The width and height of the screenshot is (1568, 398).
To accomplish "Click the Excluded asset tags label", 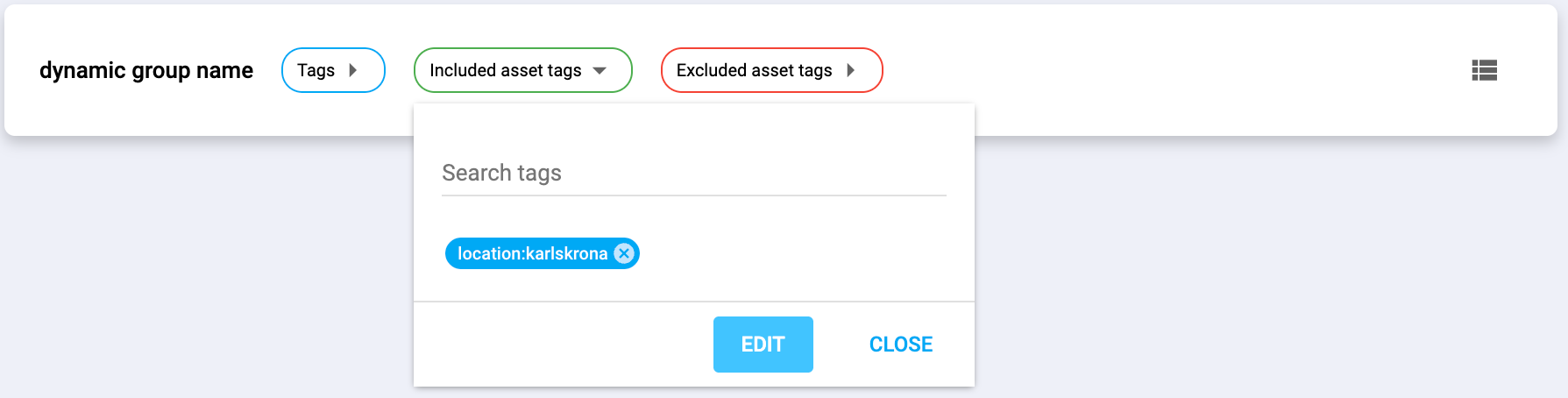I will [x=754, y=70].
